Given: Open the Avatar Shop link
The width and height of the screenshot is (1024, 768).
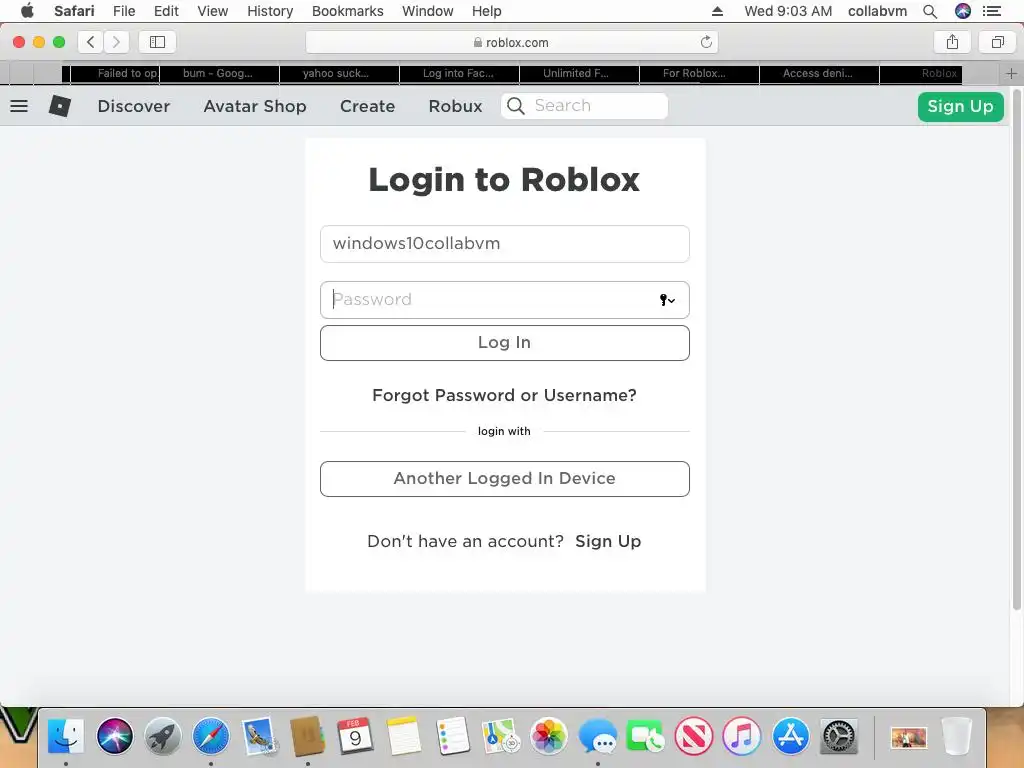Looking at the screenshot, I should pos(255,106).
